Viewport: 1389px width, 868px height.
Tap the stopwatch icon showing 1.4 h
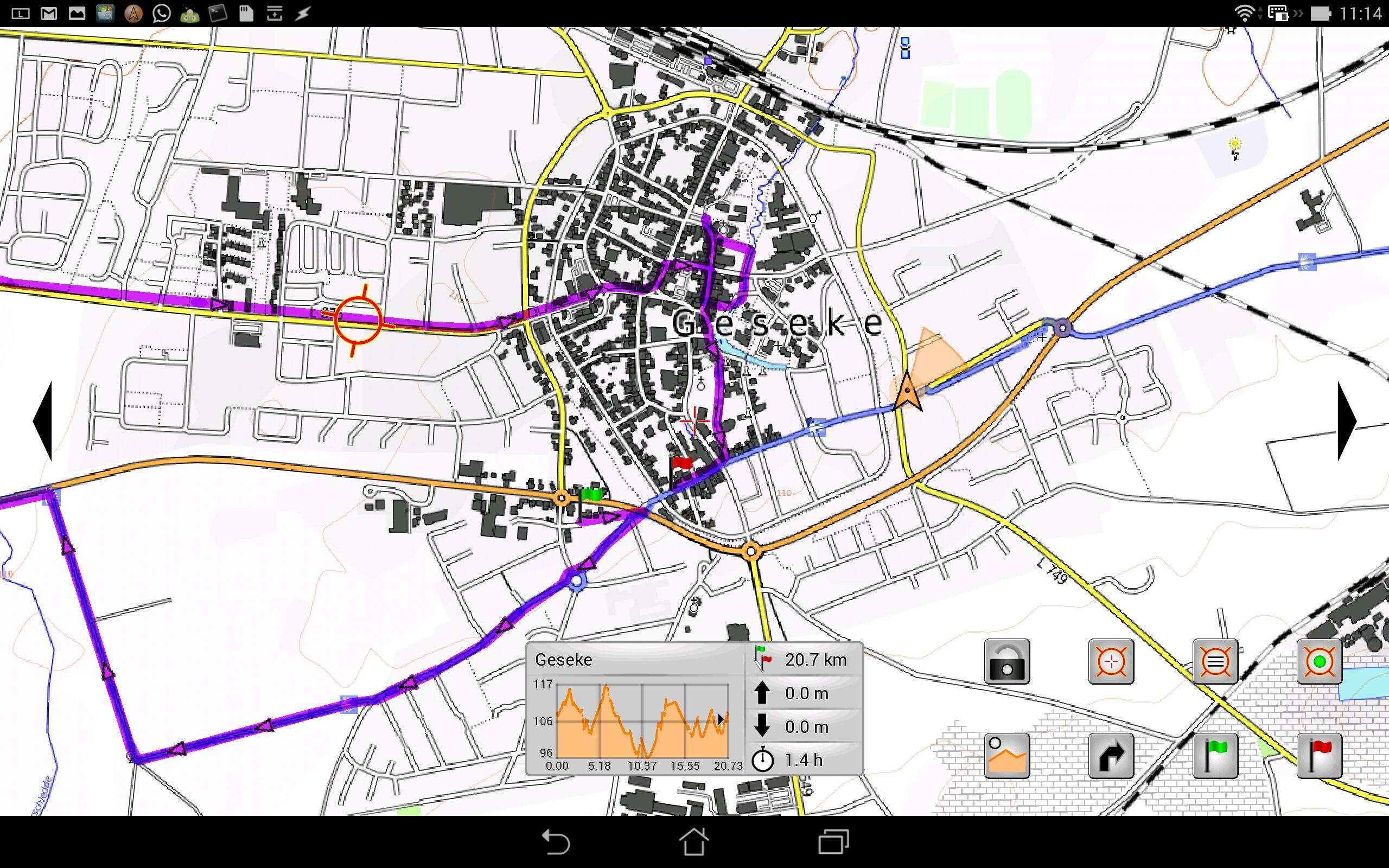tap(763, 759)
